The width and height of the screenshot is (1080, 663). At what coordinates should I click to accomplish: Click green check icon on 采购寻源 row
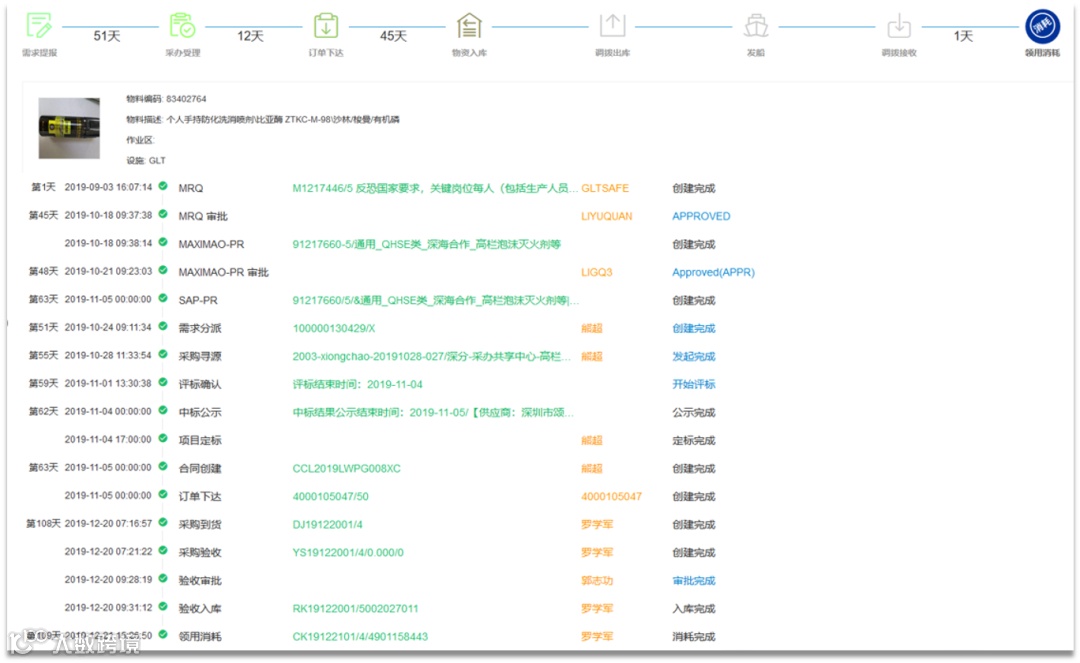163,355
